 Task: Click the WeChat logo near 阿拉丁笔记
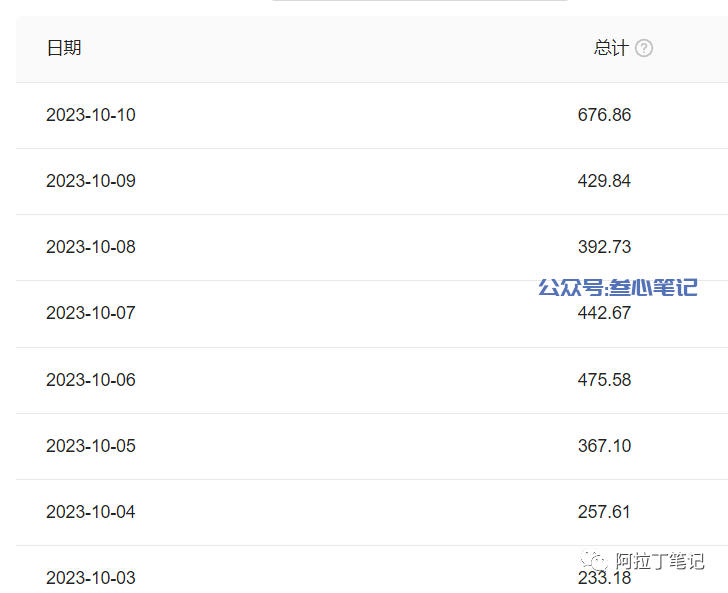pyautogui.click(x=594, y=560)
